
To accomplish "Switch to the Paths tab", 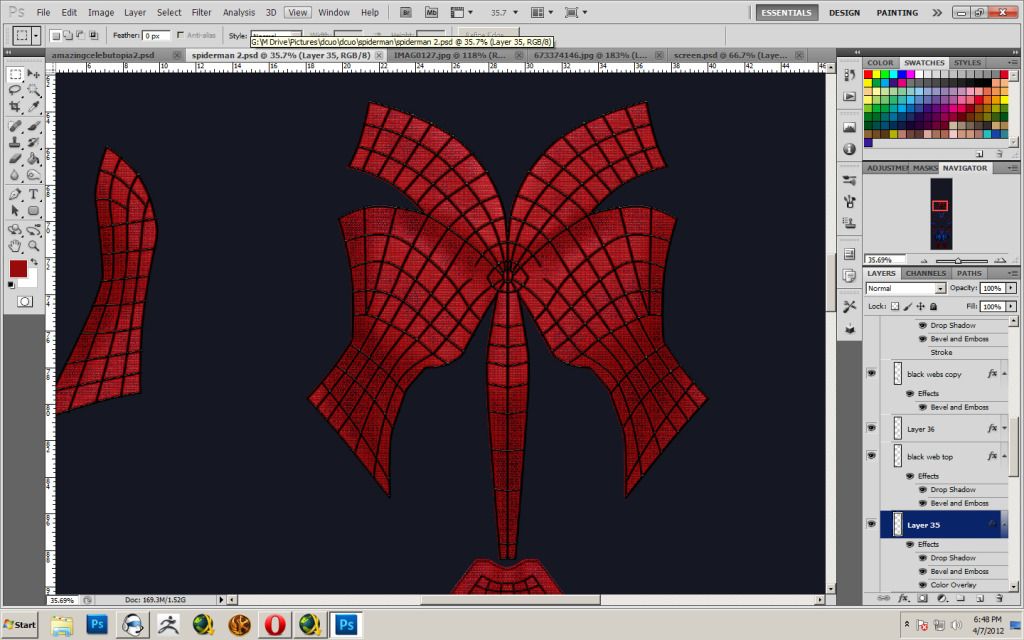I will [x=969, y=273].
